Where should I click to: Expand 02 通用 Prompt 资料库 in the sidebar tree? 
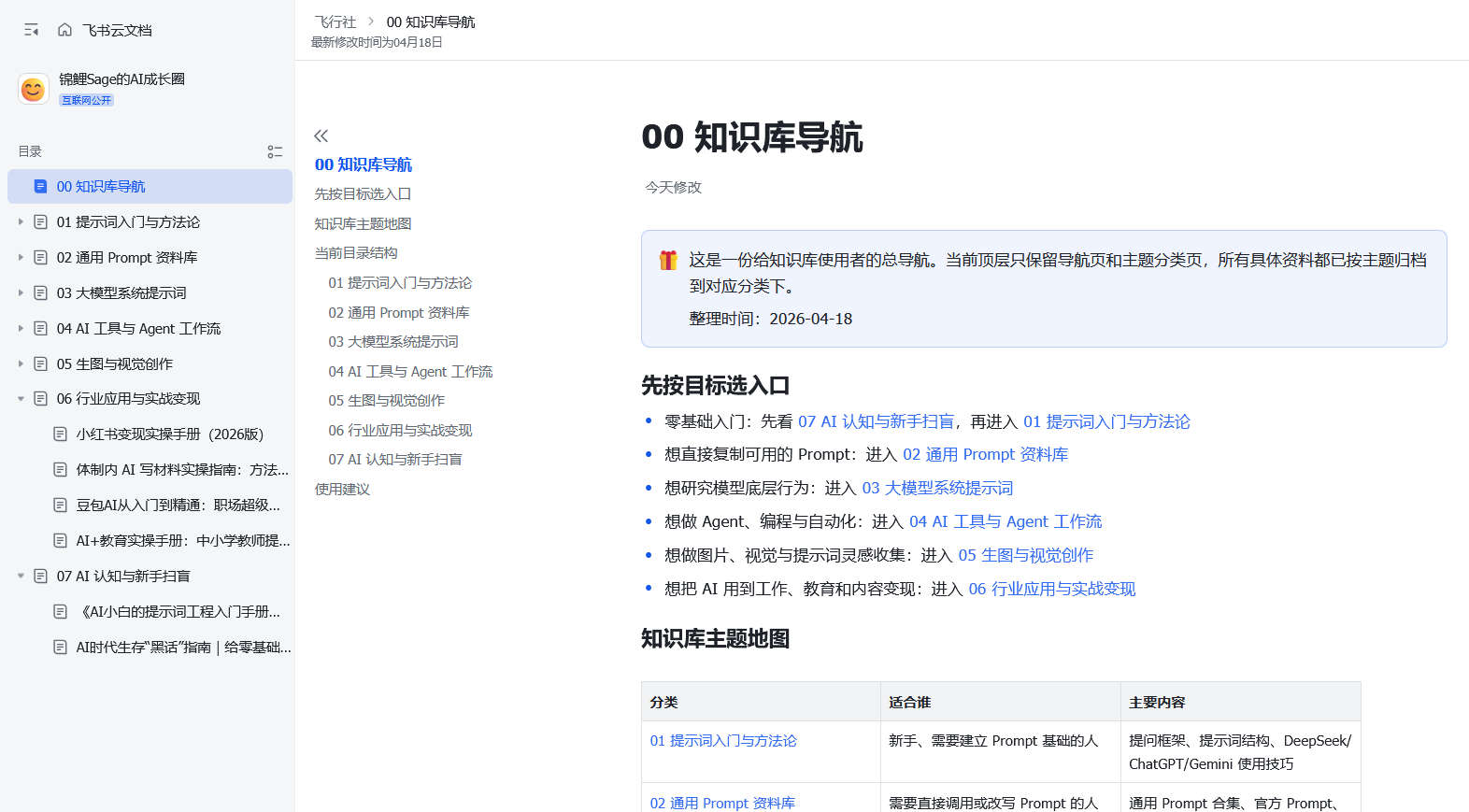pyautogui.click(x=21, y=258)
